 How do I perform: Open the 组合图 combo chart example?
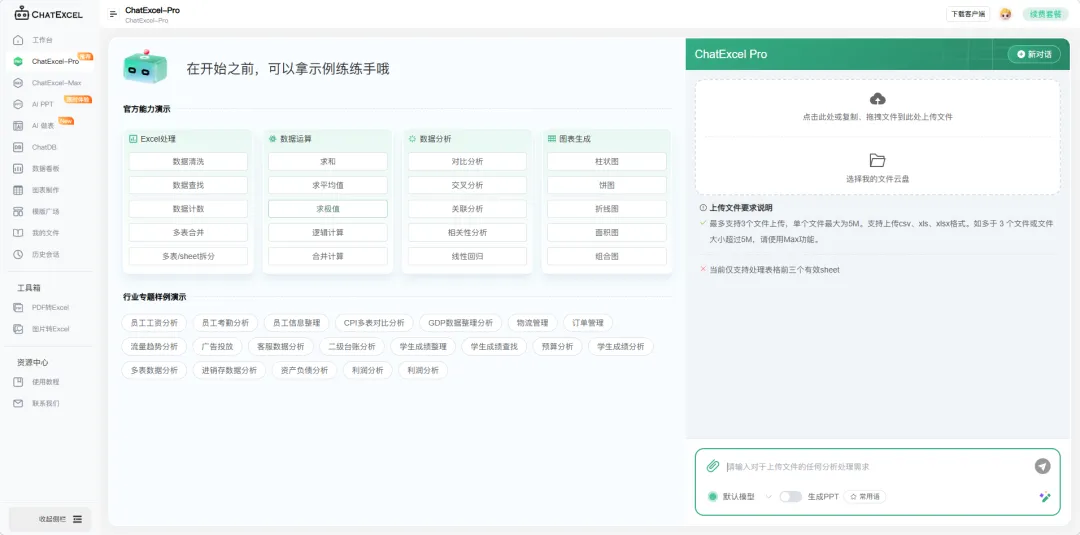(x=607, y=256)
